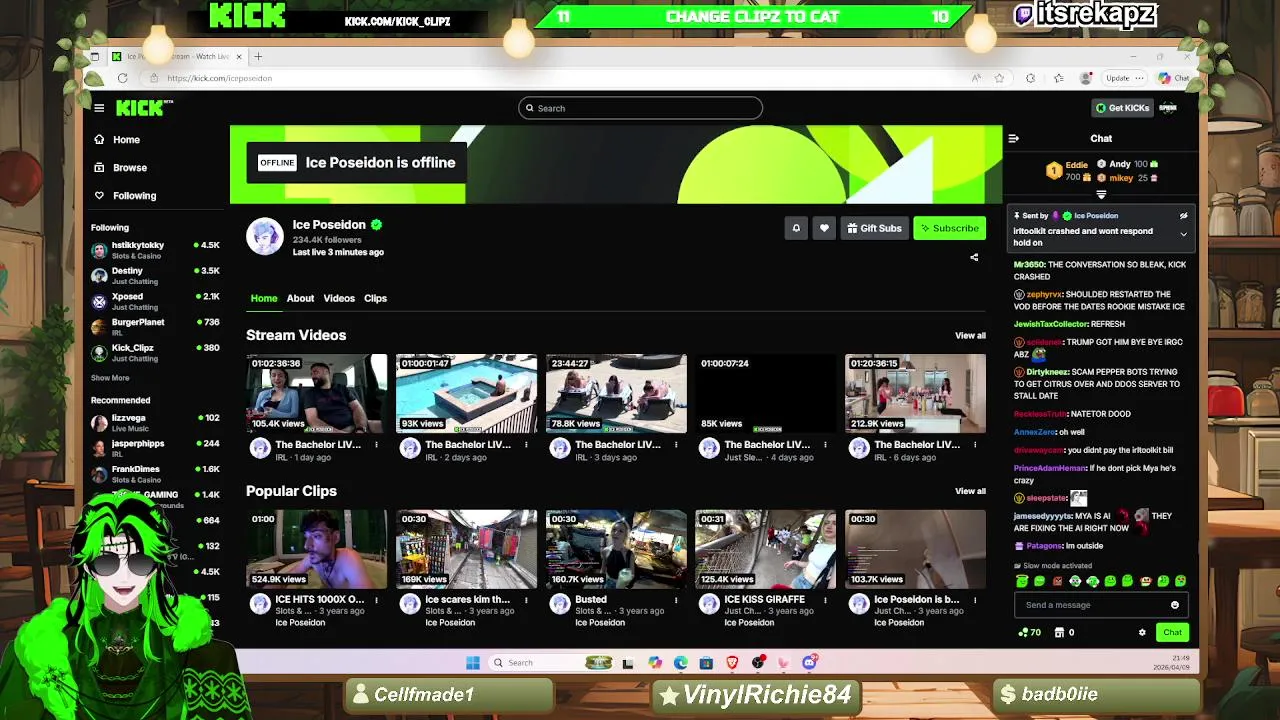Open FrankDimes in Recommended list

coord(155,474)
